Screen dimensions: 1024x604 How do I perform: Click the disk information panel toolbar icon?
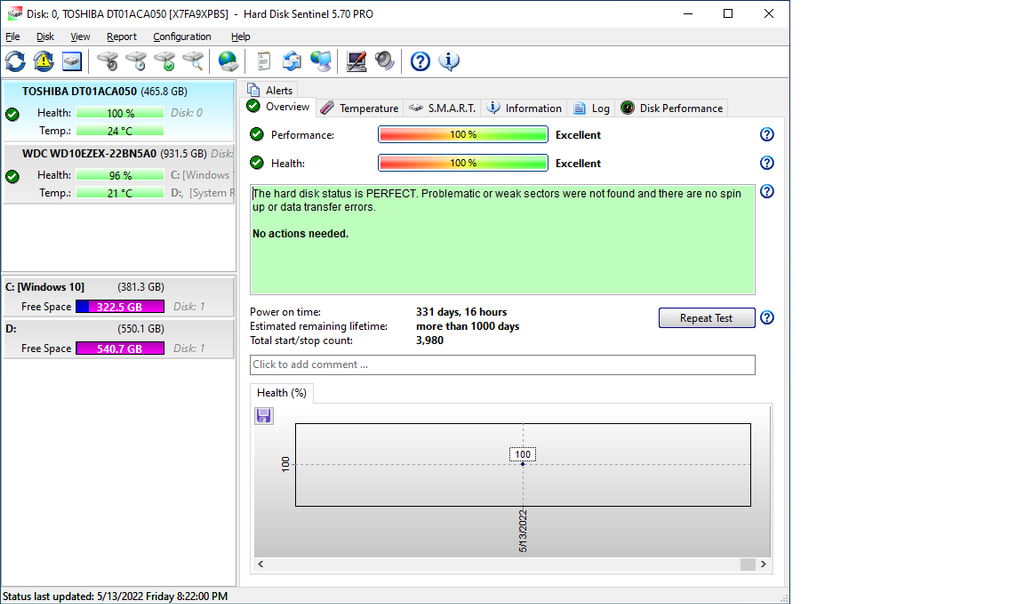click(x=72, y=61)
